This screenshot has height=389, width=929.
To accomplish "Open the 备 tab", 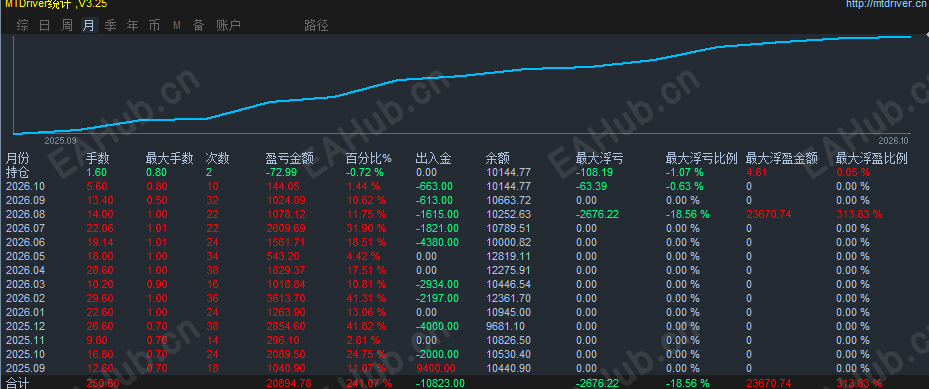I will click(x=198, y=25).
